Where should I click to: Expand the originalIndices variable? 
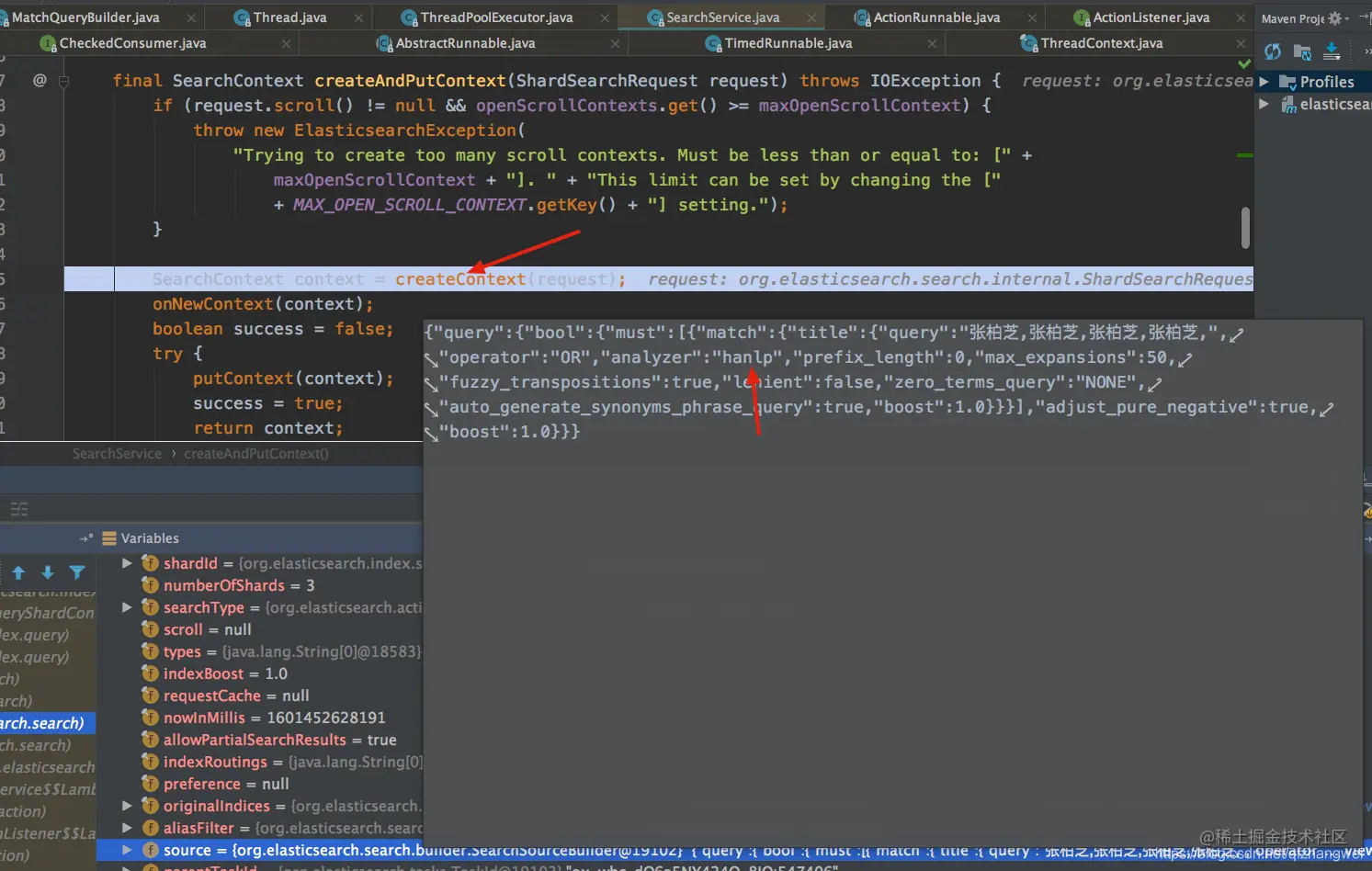(128, 806)
